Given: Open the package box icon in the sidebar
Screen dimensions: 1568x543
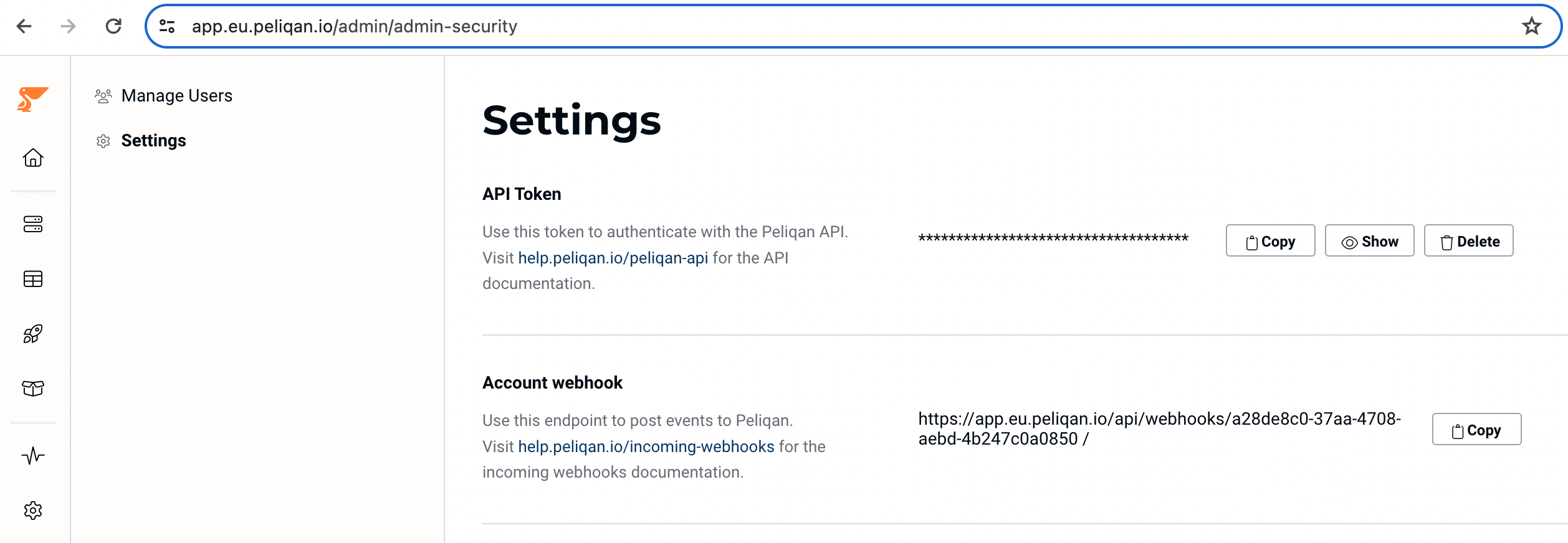Looking at the screenshot, I should click(x=33, y=389).
